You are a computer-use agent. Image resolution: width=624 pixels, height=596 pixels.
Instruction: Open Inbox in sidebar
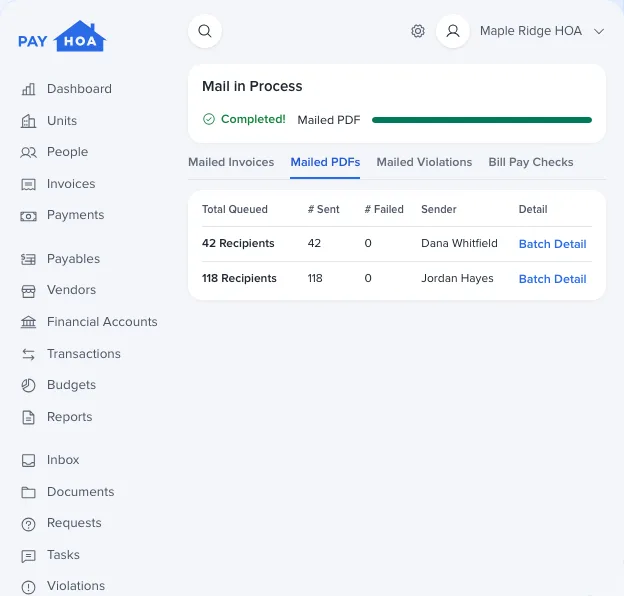63,460
